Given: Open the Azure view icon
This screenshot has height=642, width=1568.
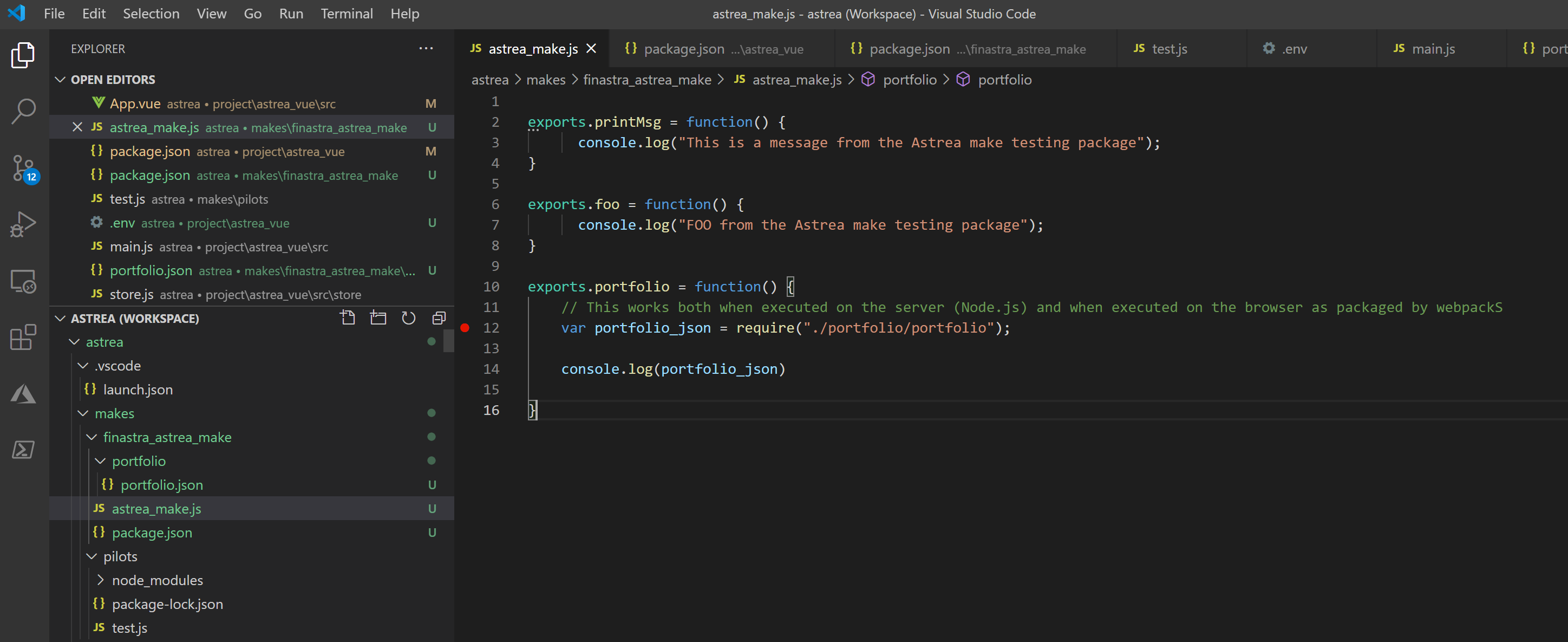Looking at the screenshot, I should [x=23, y=393].
